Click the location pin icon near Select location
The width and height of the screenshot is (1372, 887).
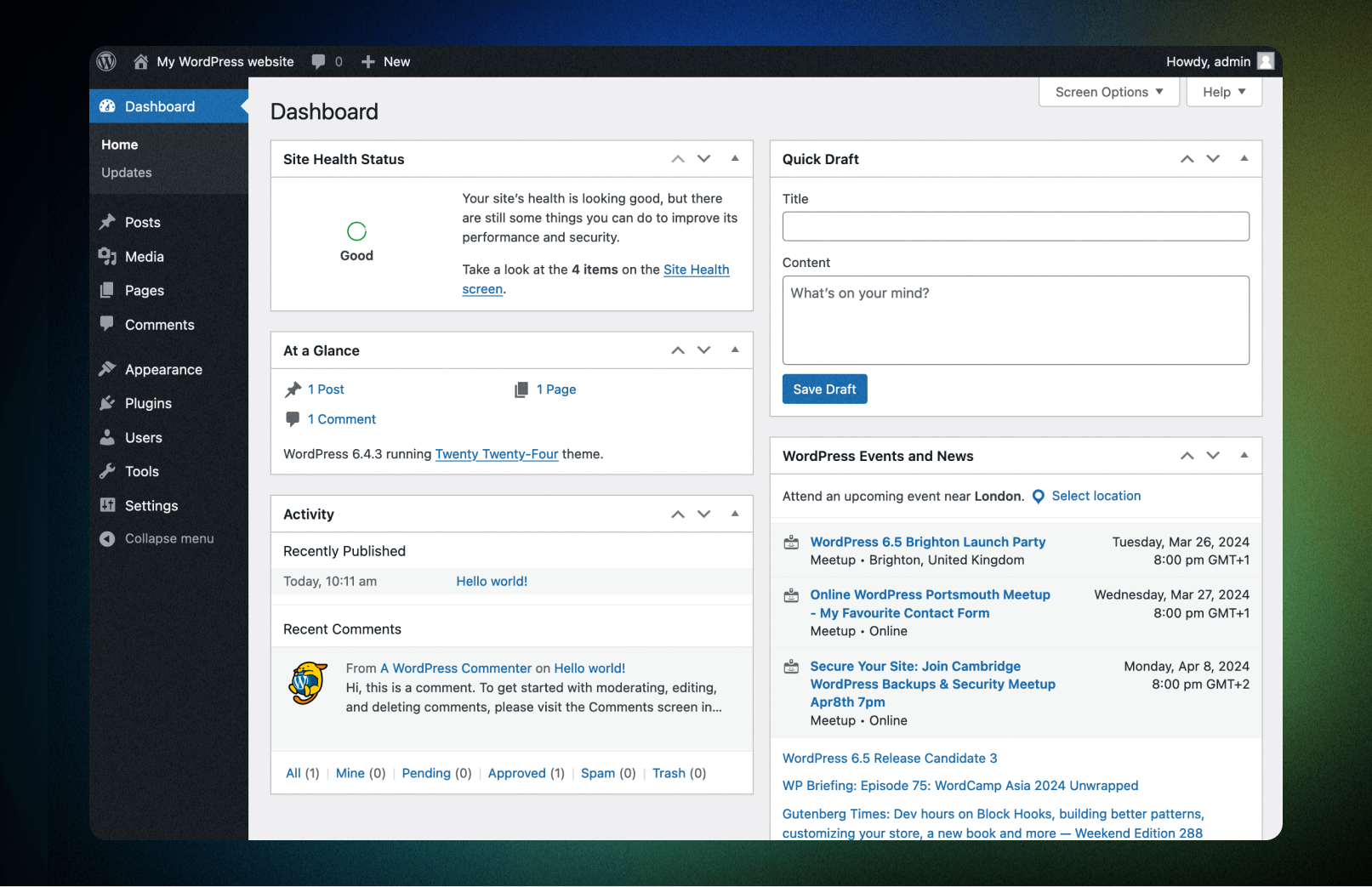tap(1039, 497)
